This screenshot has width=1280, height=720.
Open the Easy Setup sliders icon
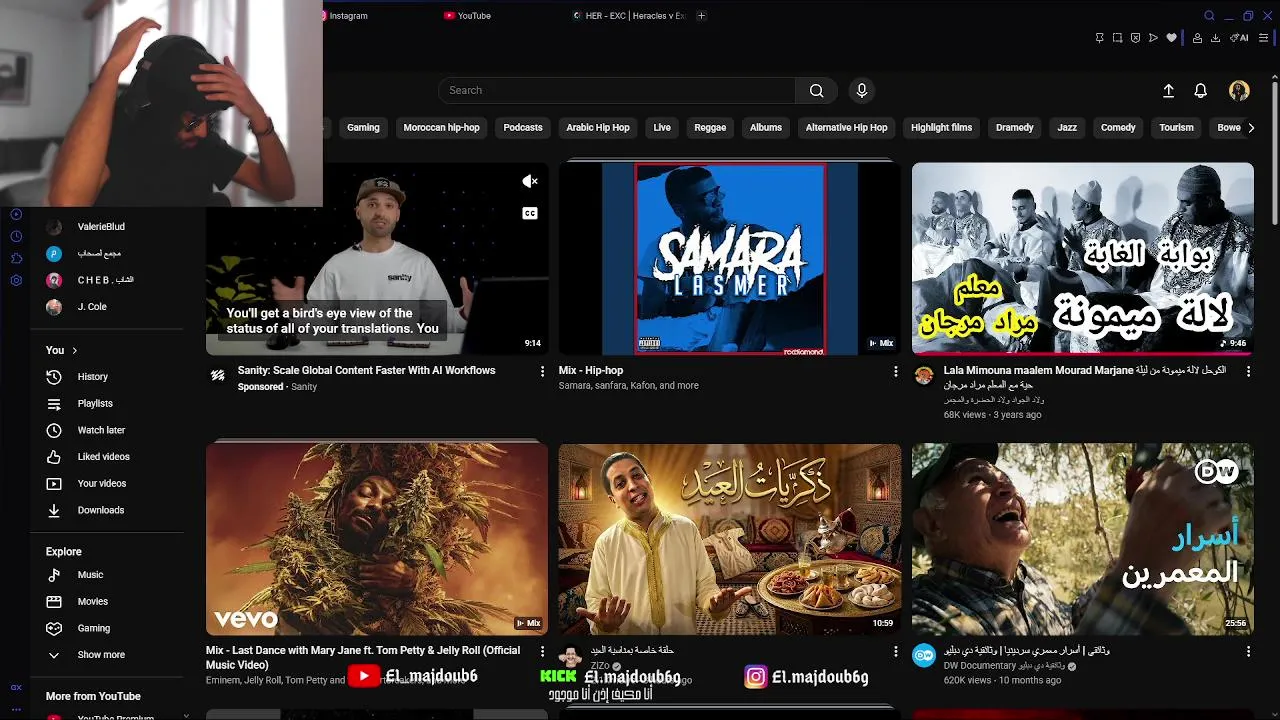[1263, 38]
